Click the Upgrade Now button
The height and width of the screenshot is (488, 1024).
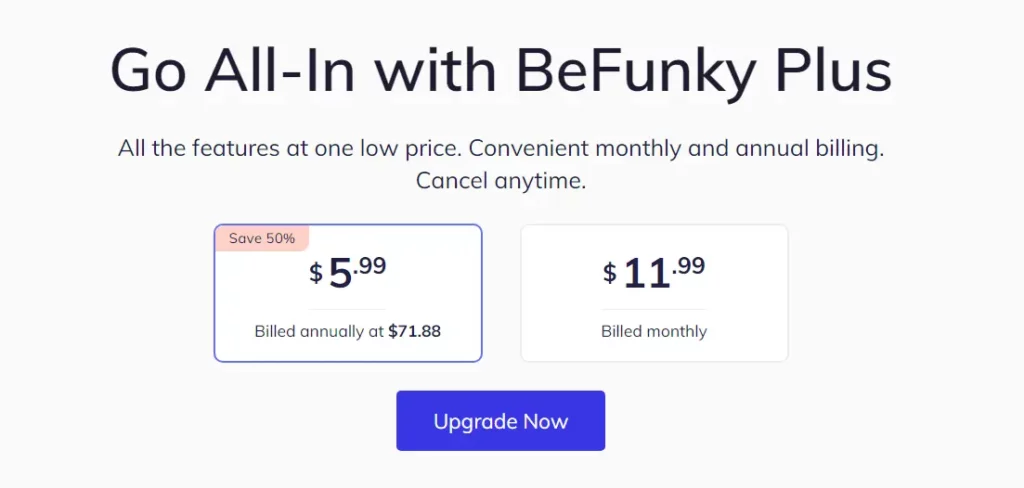point(500,421)
